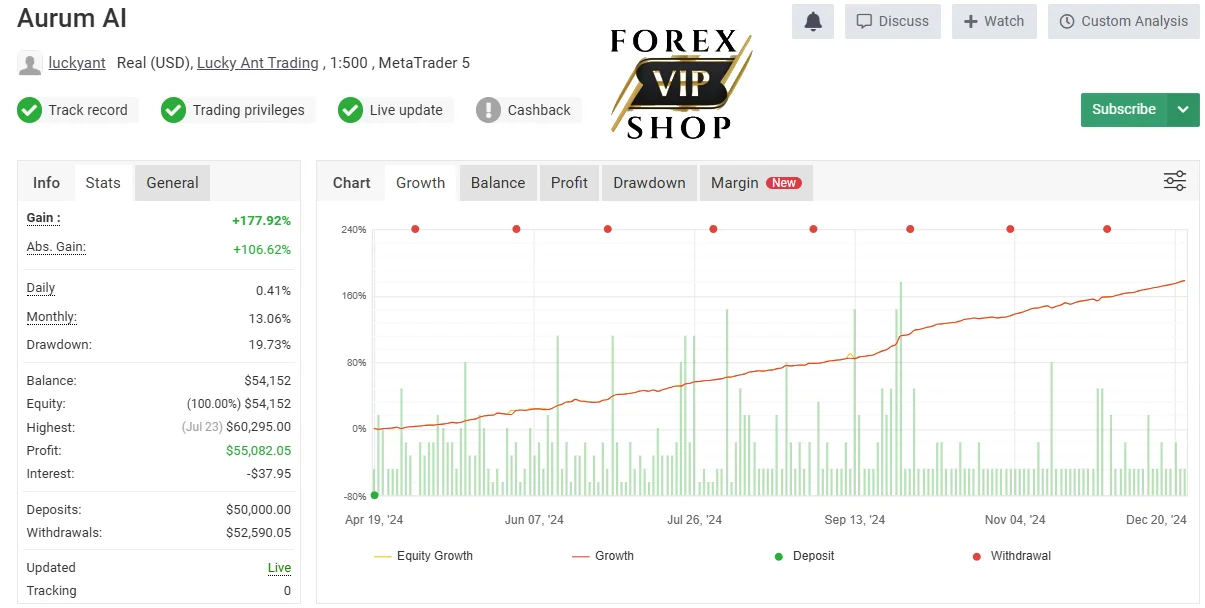Switch to the Balance chart tab
The height and width of the screenshot is (608, 1205).
pos(498,183)
